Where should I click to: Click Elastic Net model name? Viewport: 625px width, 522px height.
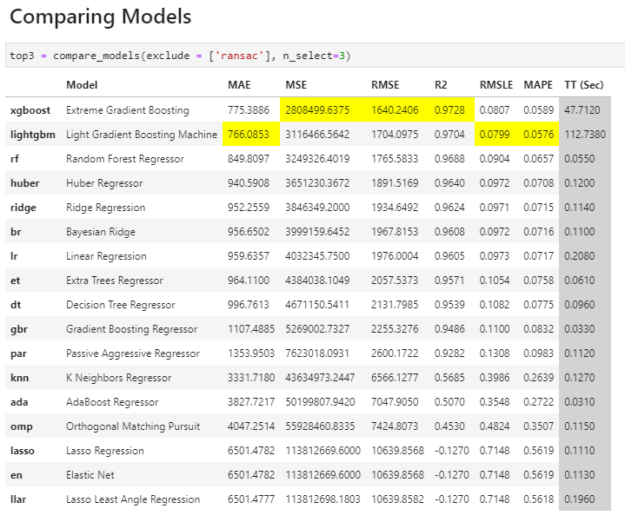90,475
